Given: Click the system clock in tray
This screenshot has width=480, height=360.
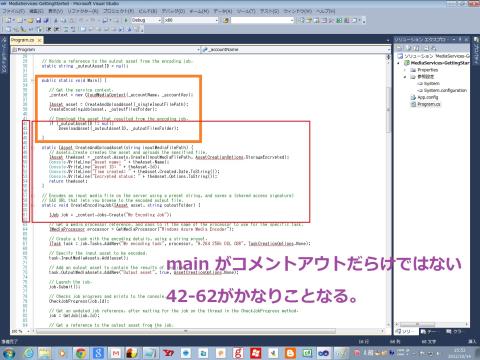Looking at the screenshot, I should click(x=459, y=353).
